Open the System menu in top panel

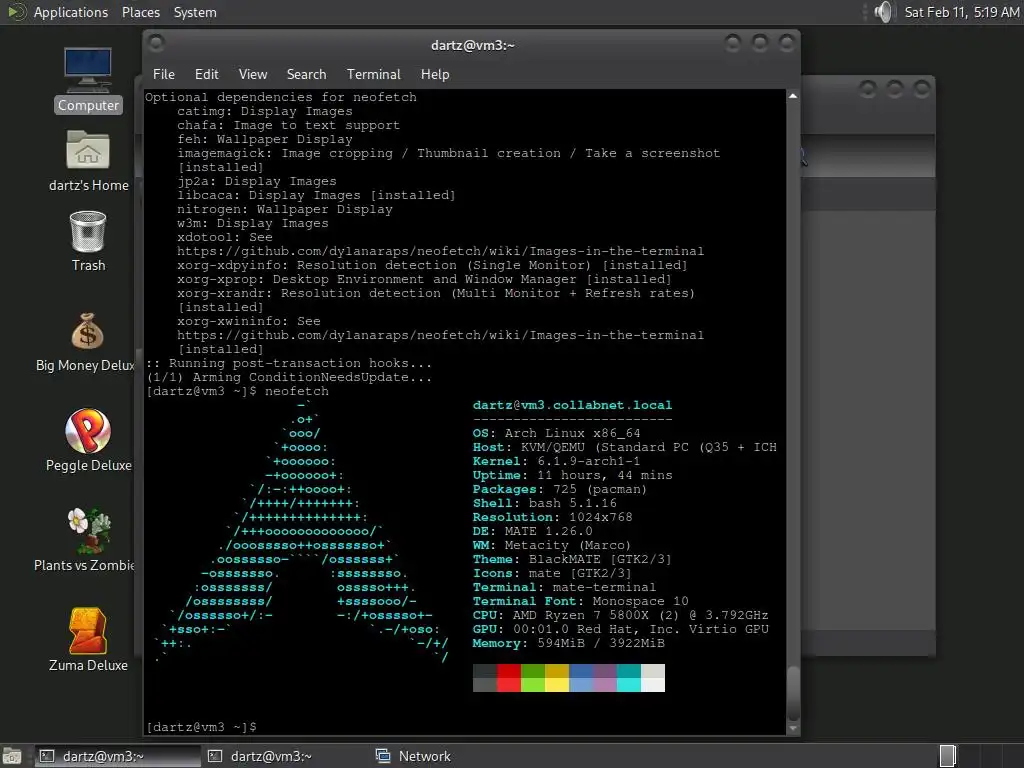(195, 12)
